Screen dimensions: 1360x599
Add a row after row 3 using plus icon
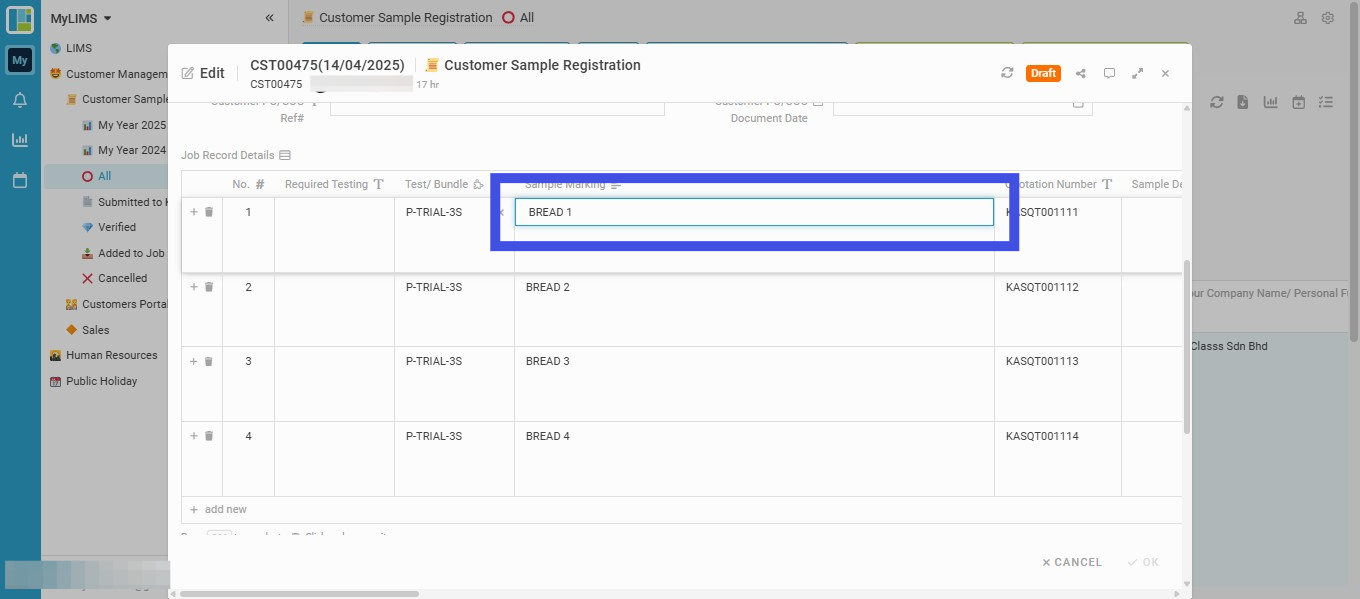[194, 361]
